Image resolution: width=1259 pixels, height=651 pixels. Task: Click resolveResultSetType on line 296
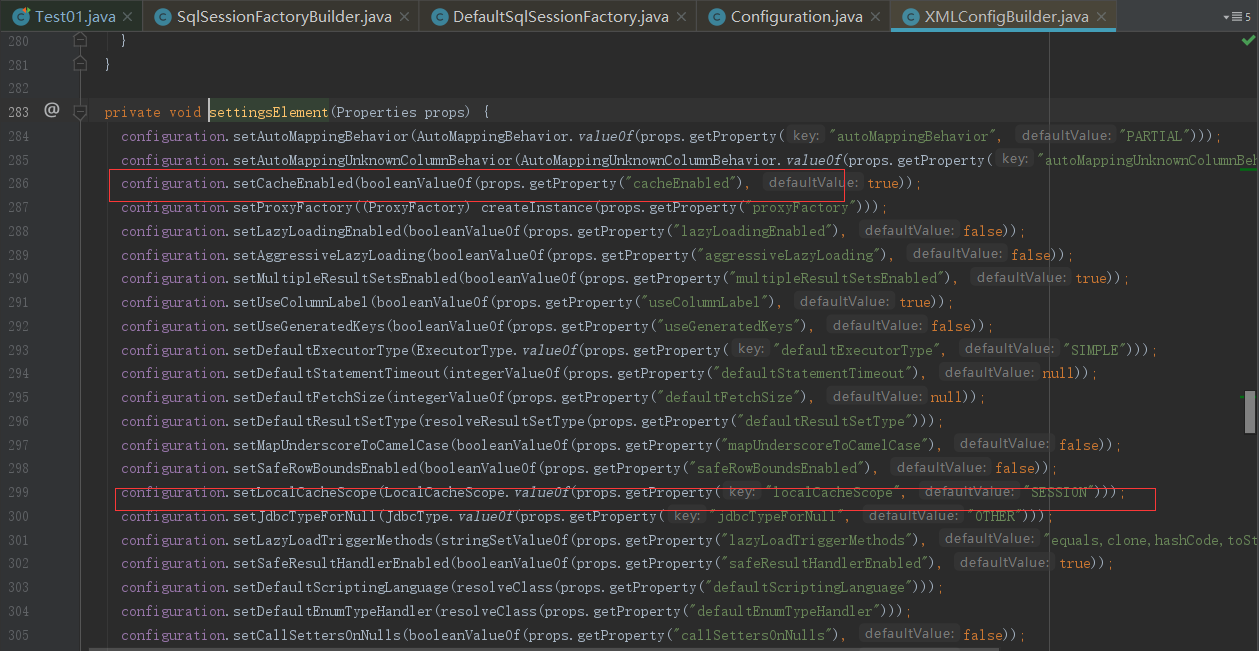click(505, 421)
